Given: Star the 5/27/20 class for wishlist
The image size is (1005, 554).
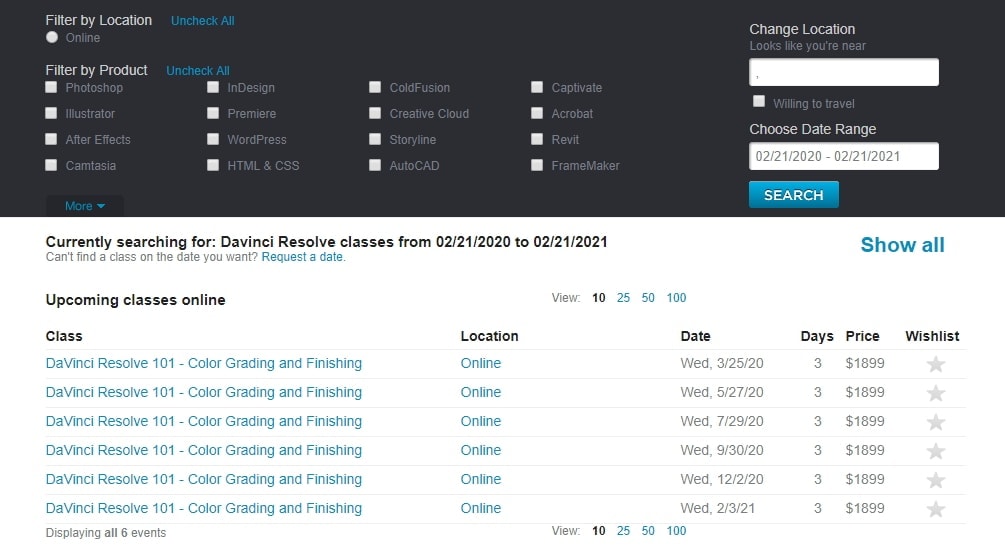Looking at the screenshot, I should [935, 393].
